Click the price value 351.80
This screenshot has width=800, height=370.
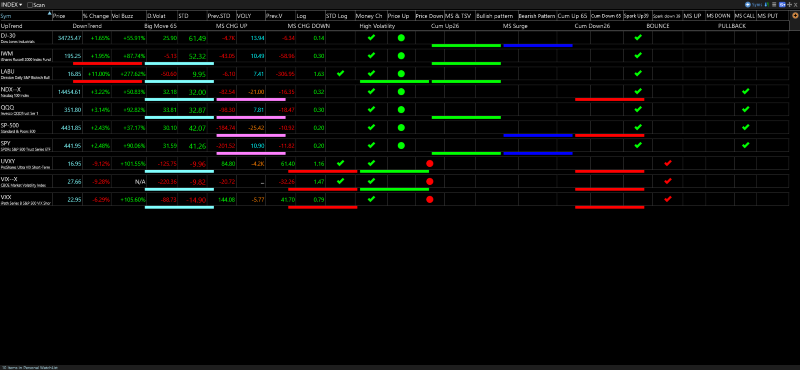tap(72, 110)
